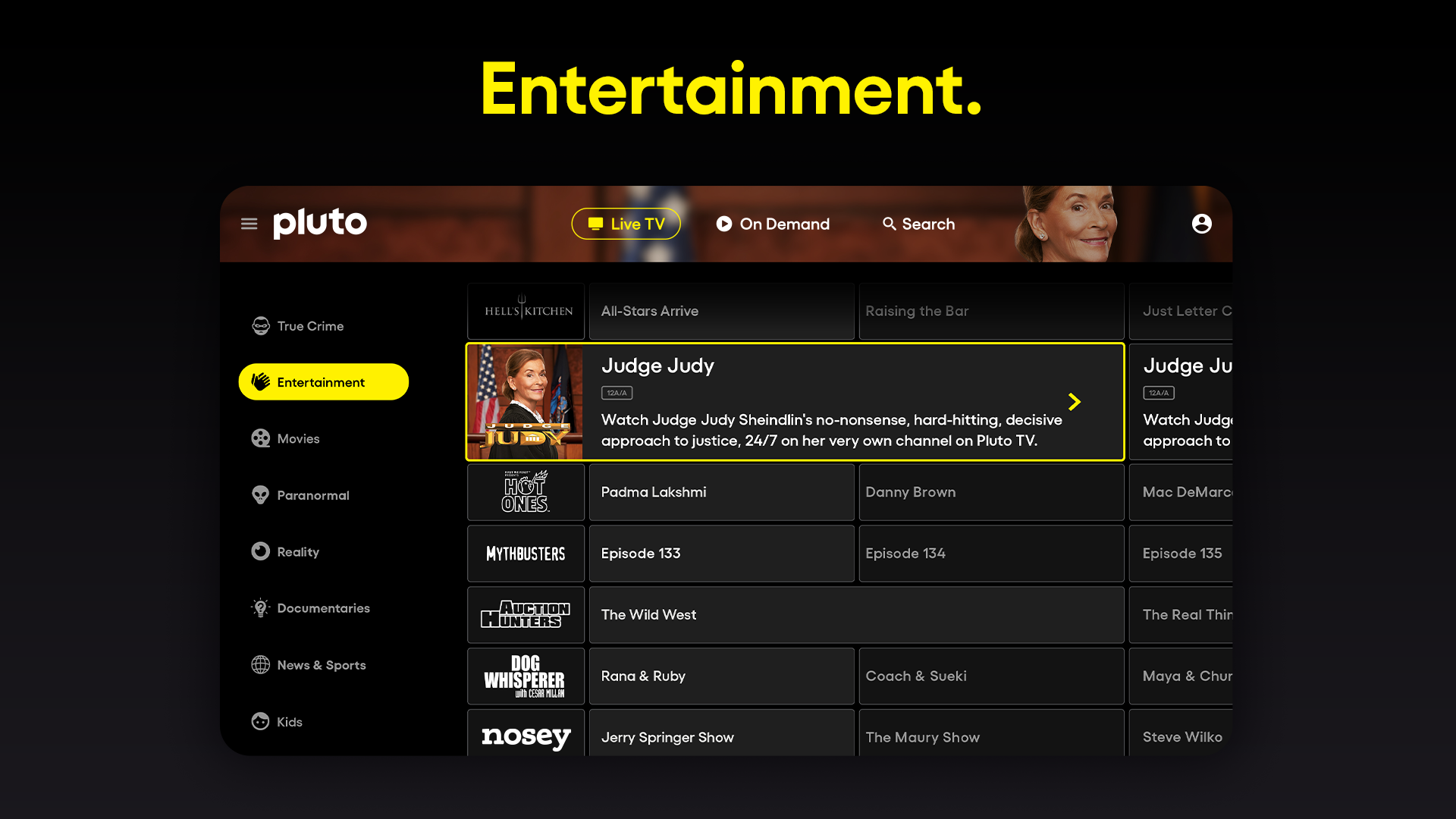Click the Reality category icon
Viewport: 1456px width, 819px height.
(x=260, y=551)
